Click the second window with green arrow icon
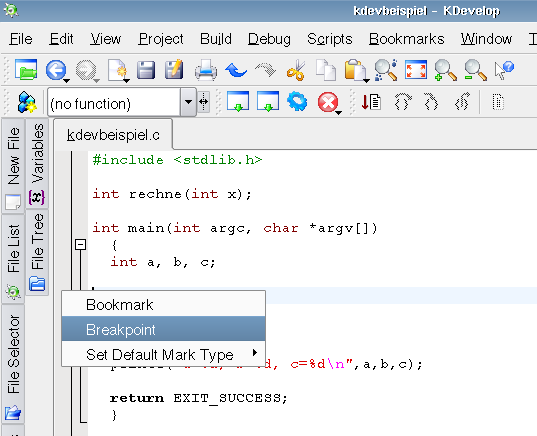537x436 pixels. (268, 101)
